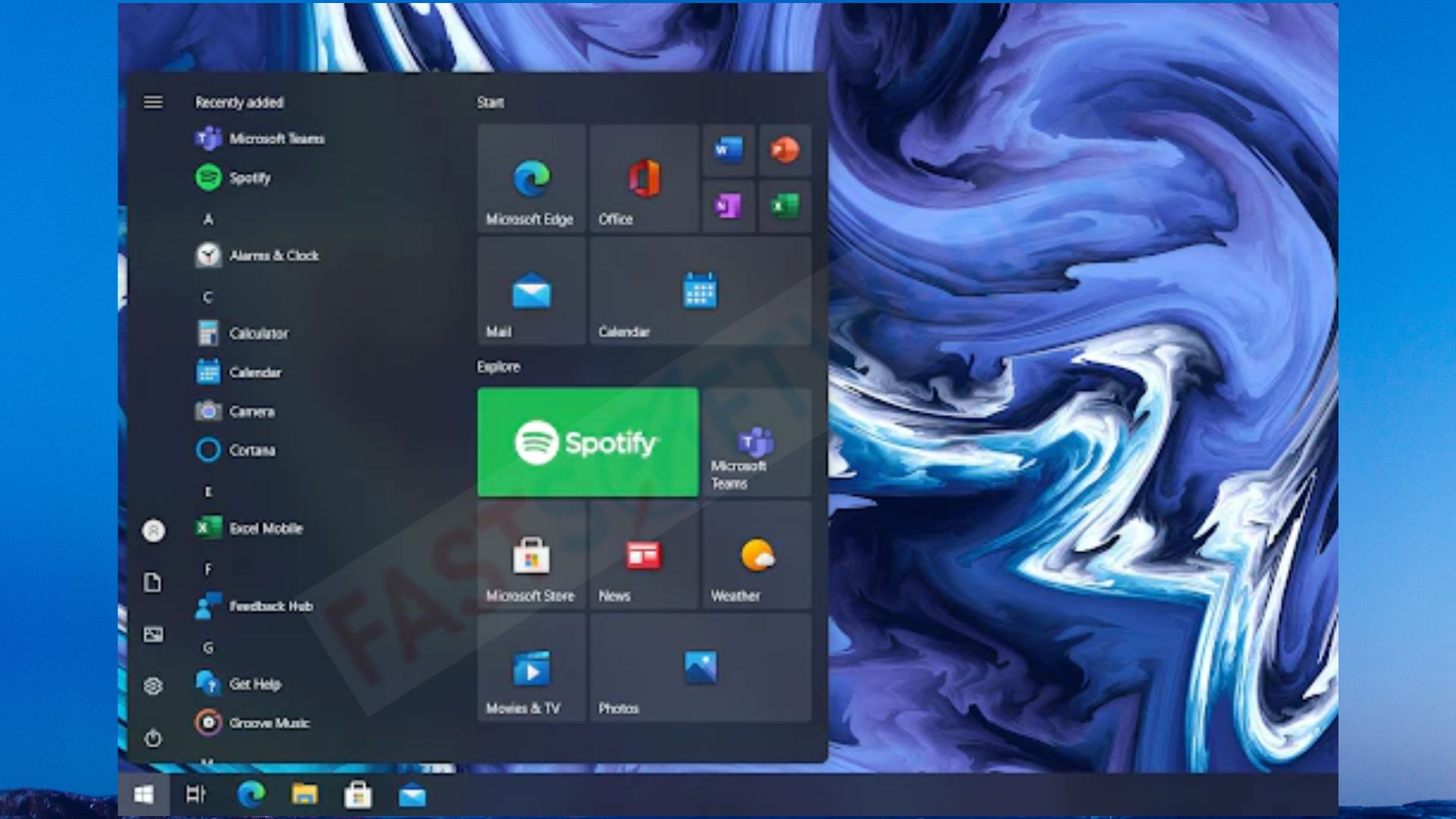Launch Calculator from the app list

click(x=242, y=333)
